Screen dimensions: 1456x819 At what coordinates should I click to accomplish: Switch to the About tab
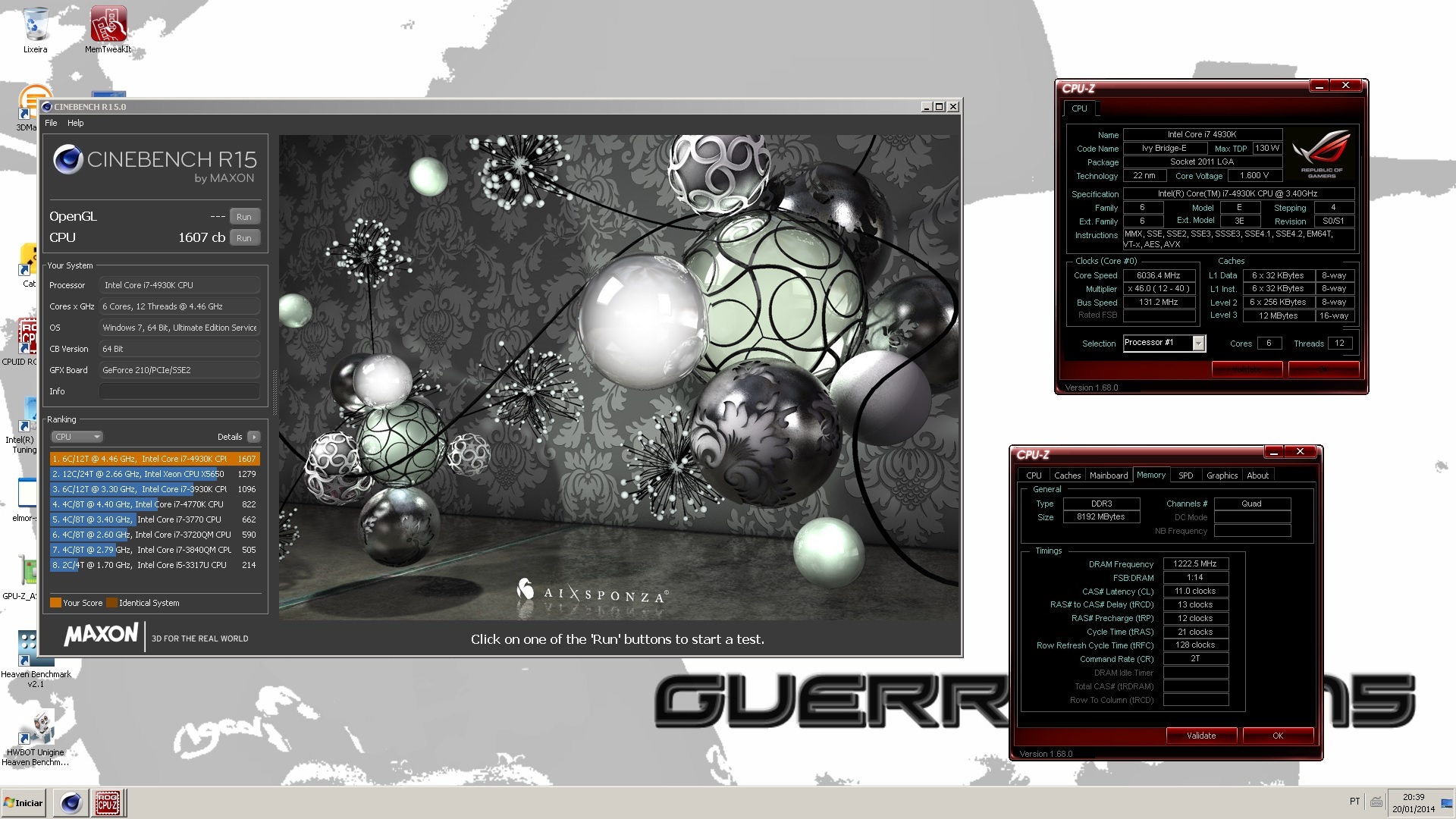coord(1257,475)
